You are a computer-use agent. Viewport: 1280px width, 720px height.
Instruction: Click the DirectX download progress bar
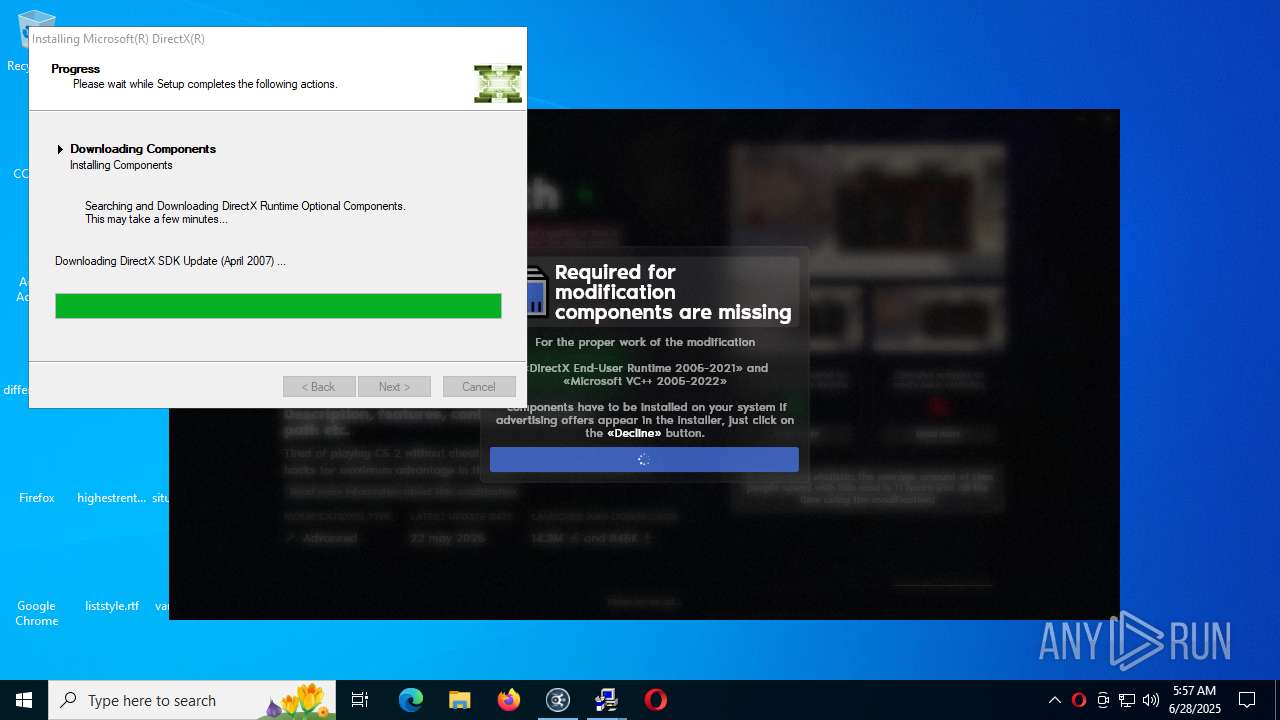tap(278, 306)
